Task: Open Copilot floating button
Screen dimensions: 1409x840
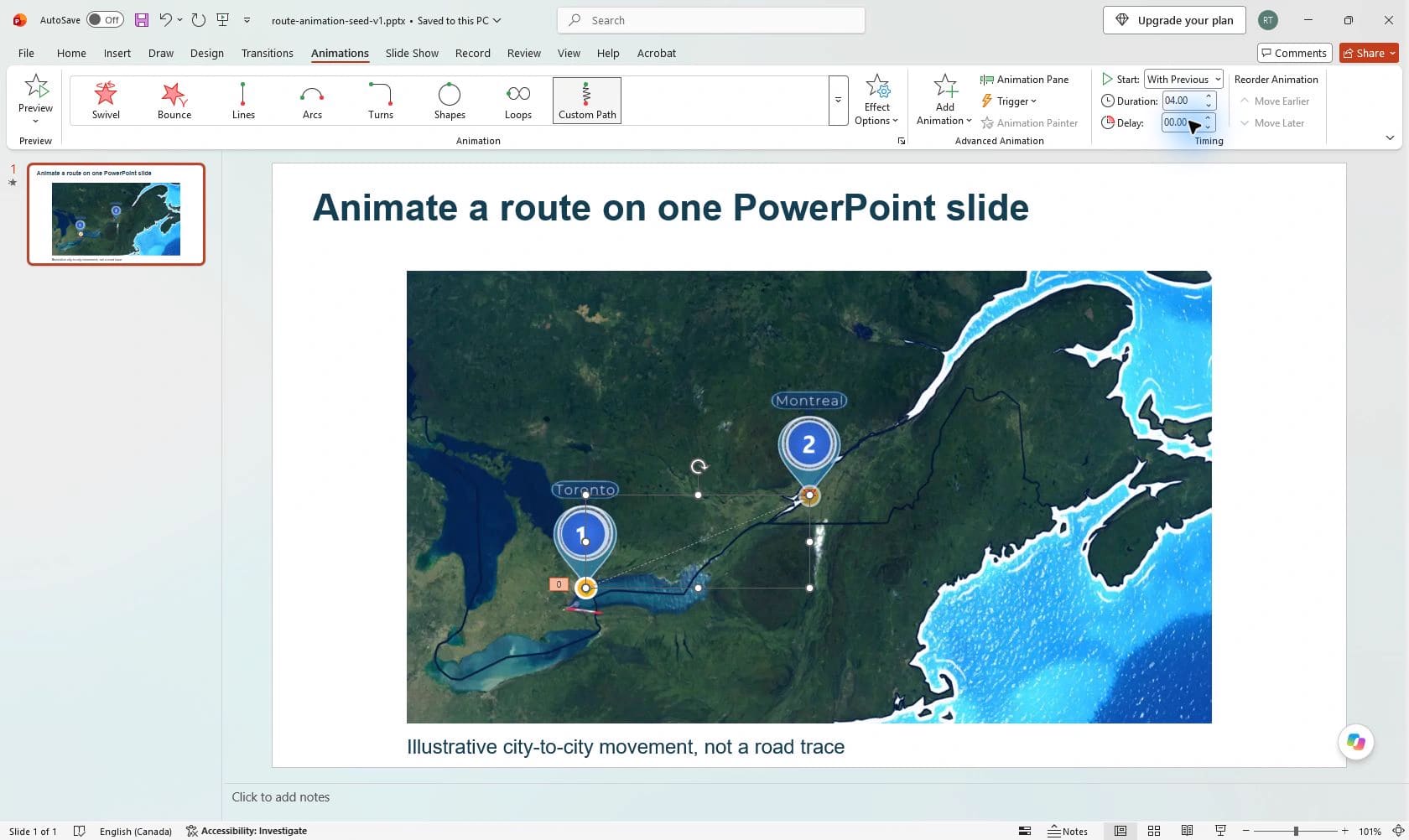Action: tap(1356, 742)
